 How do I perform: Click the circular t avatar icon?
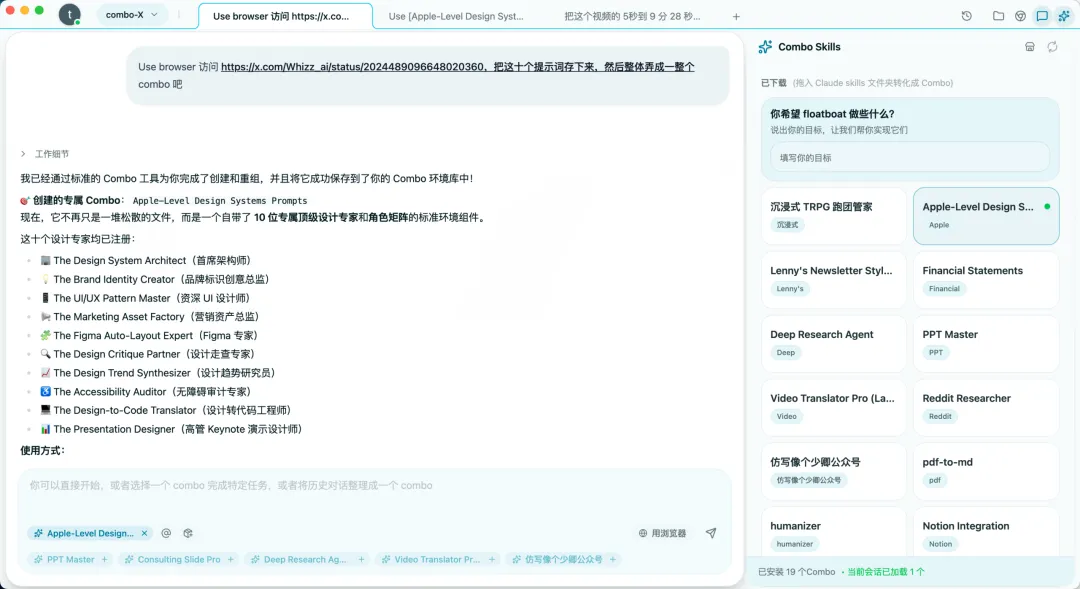coord(68,15)
